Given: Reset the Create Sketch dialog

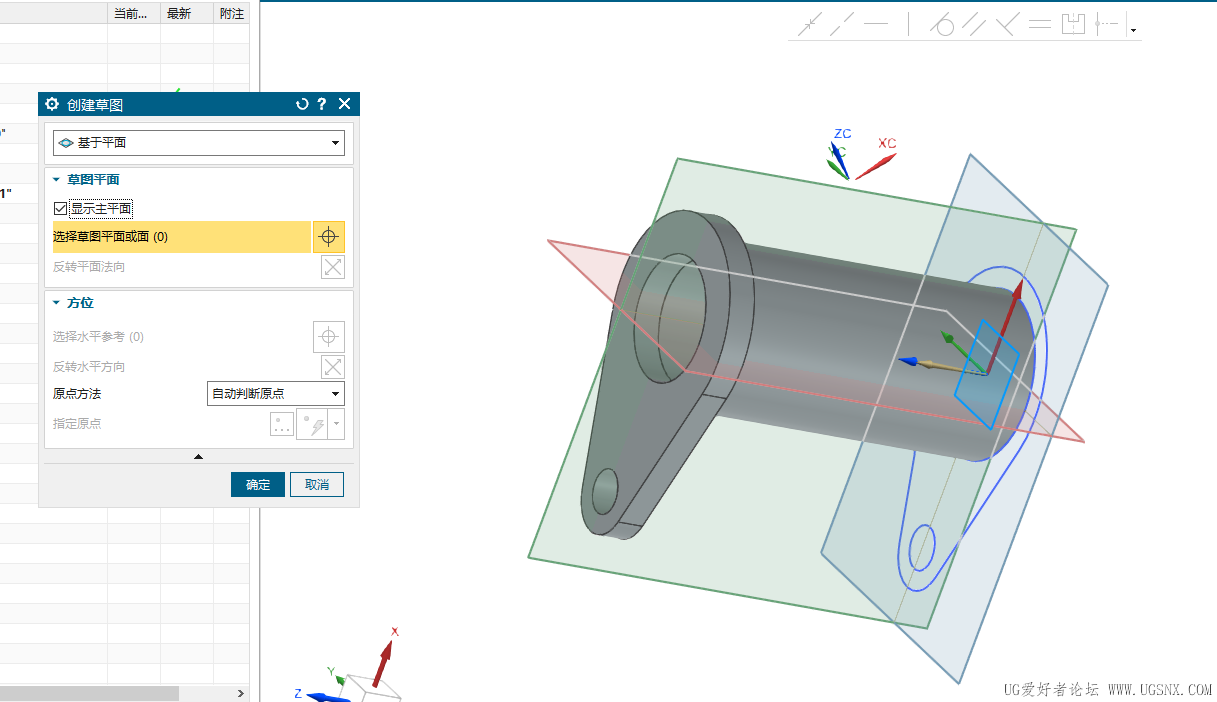Looking at the screenshot, I should point(302,104).
